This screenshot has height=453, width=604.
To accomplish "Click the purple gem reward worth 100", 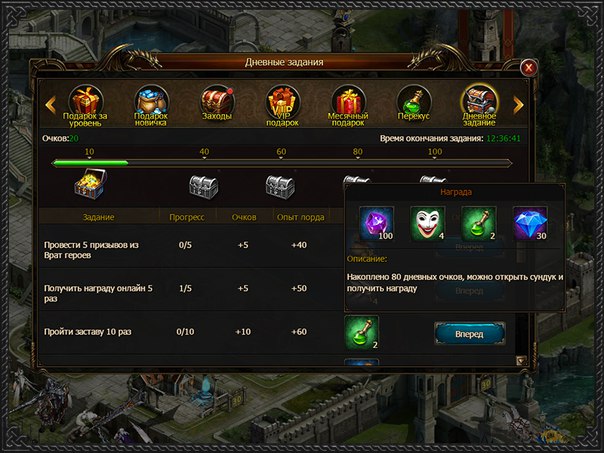I will click(377, 223).
